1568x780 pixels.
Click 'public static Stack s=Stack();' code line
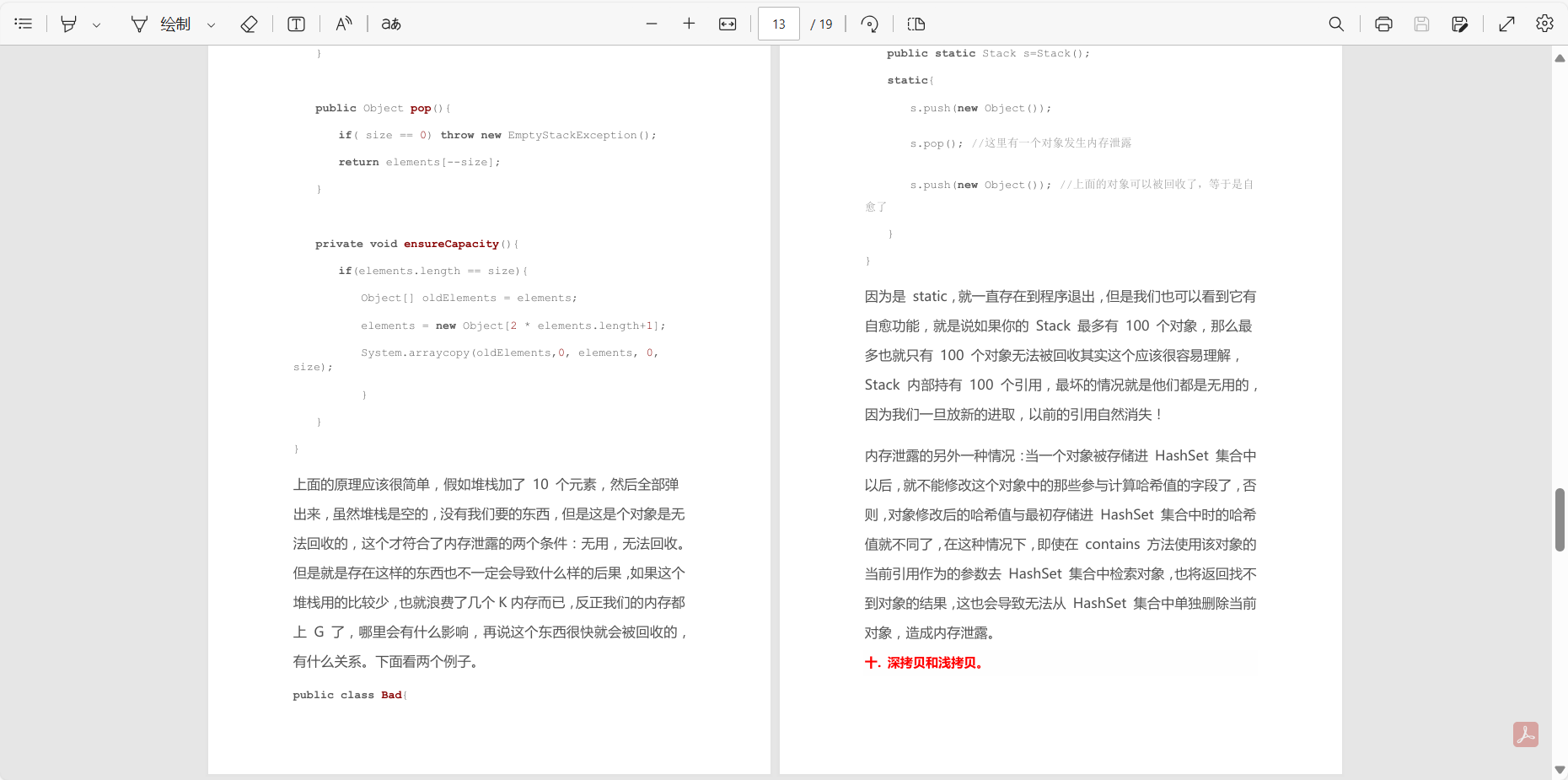(x=988, y=53)
